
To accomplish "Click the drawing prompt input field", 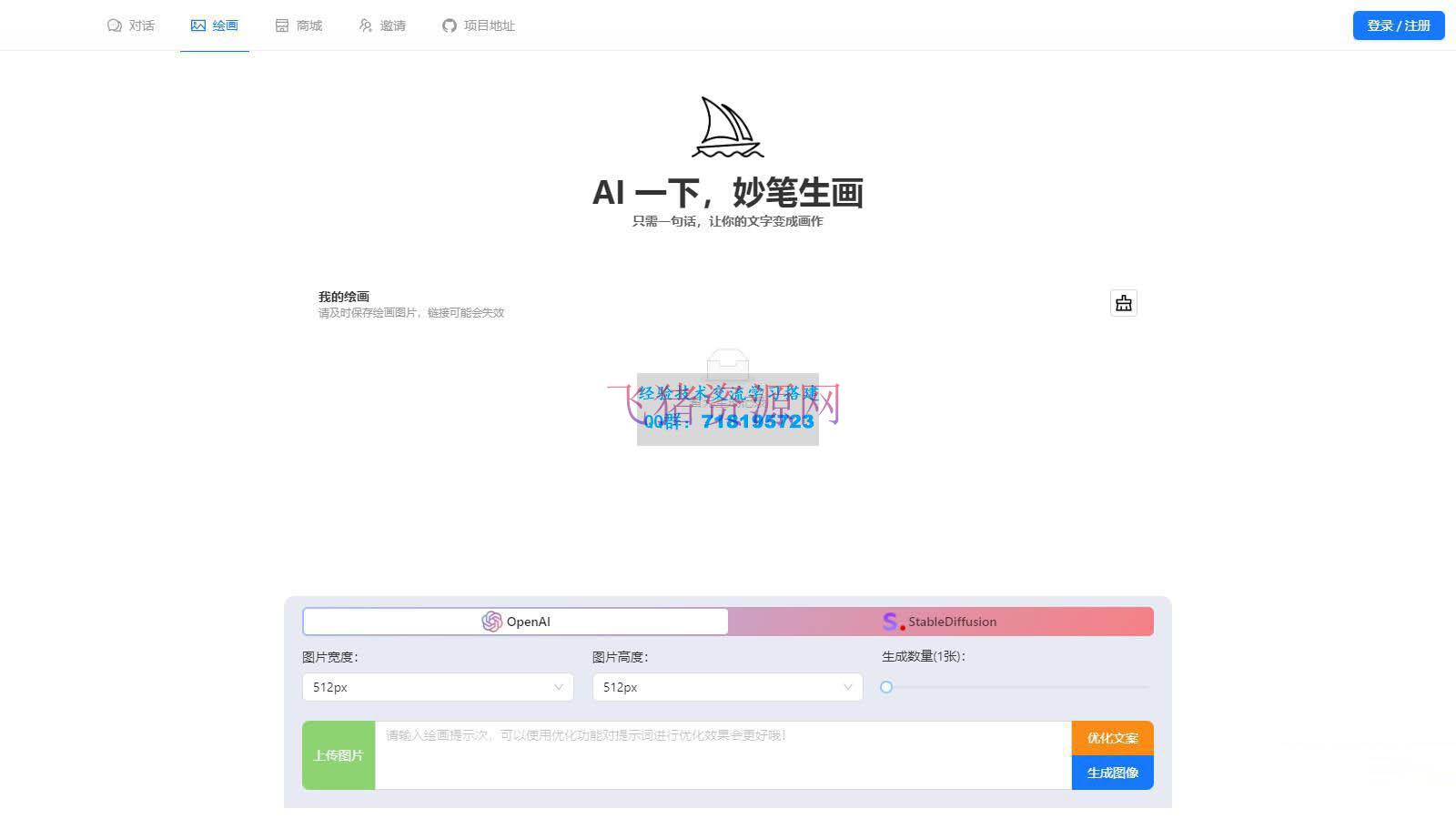I will click(x=723, y=755).
